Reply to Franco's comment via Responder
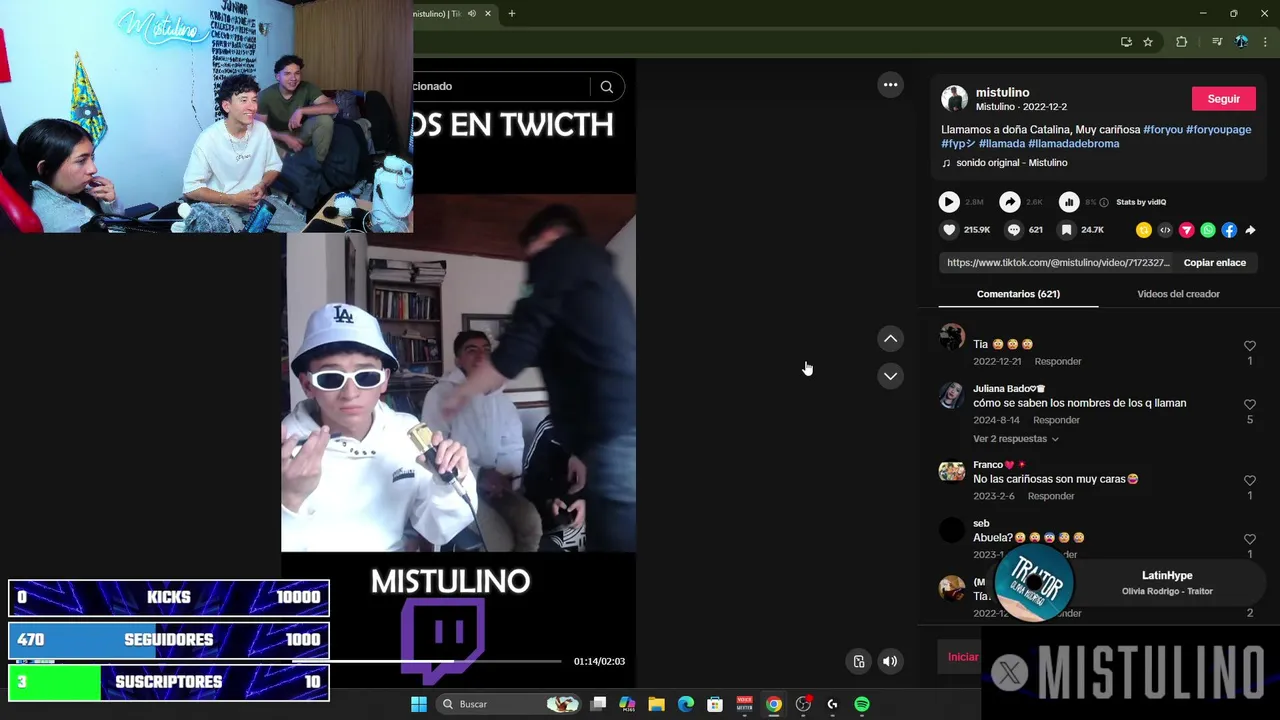Image resolution: width=1280 pixels, height=720 pixels. (1051, 497)
